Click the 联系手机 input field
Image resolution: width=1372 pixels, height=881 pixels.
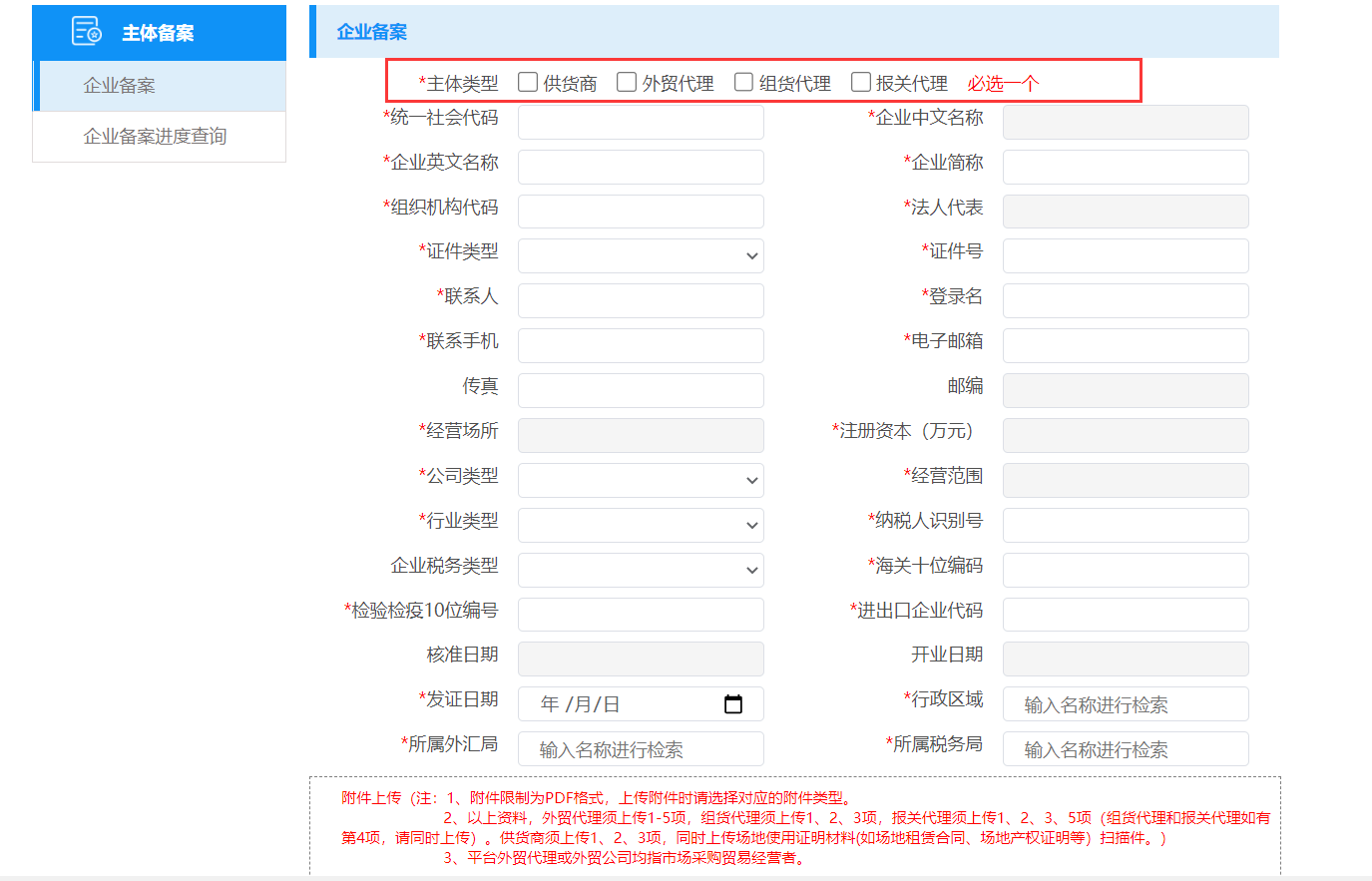640,345
